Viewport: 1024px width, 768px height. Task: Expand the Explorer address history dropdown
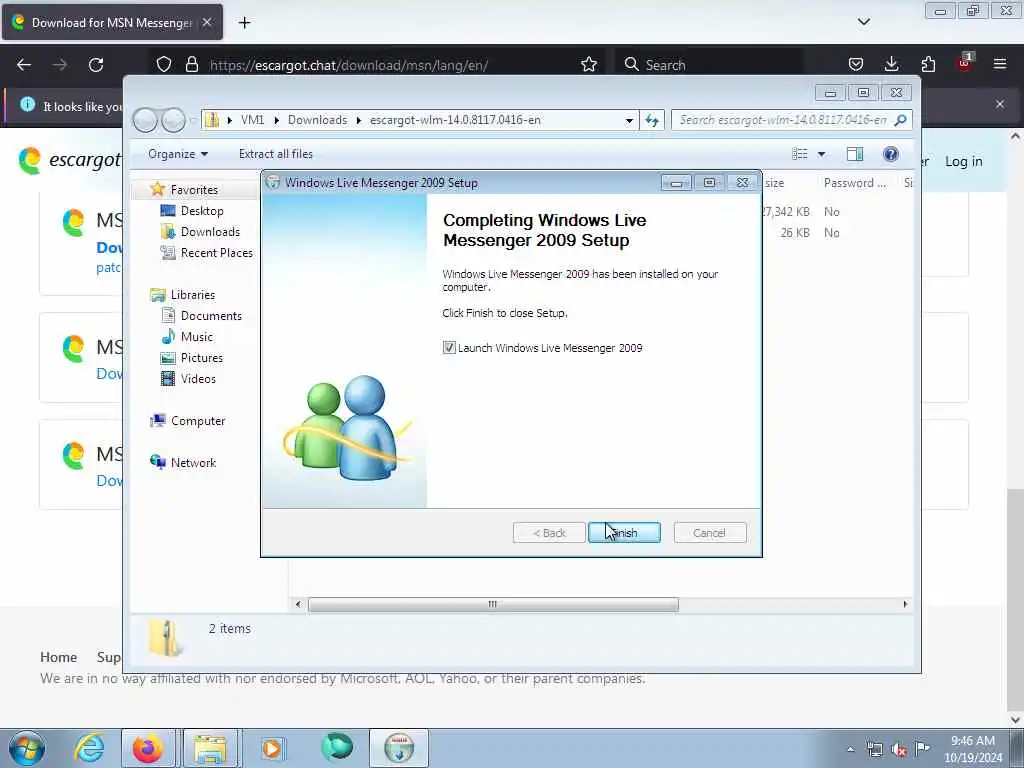click(629, 120)
